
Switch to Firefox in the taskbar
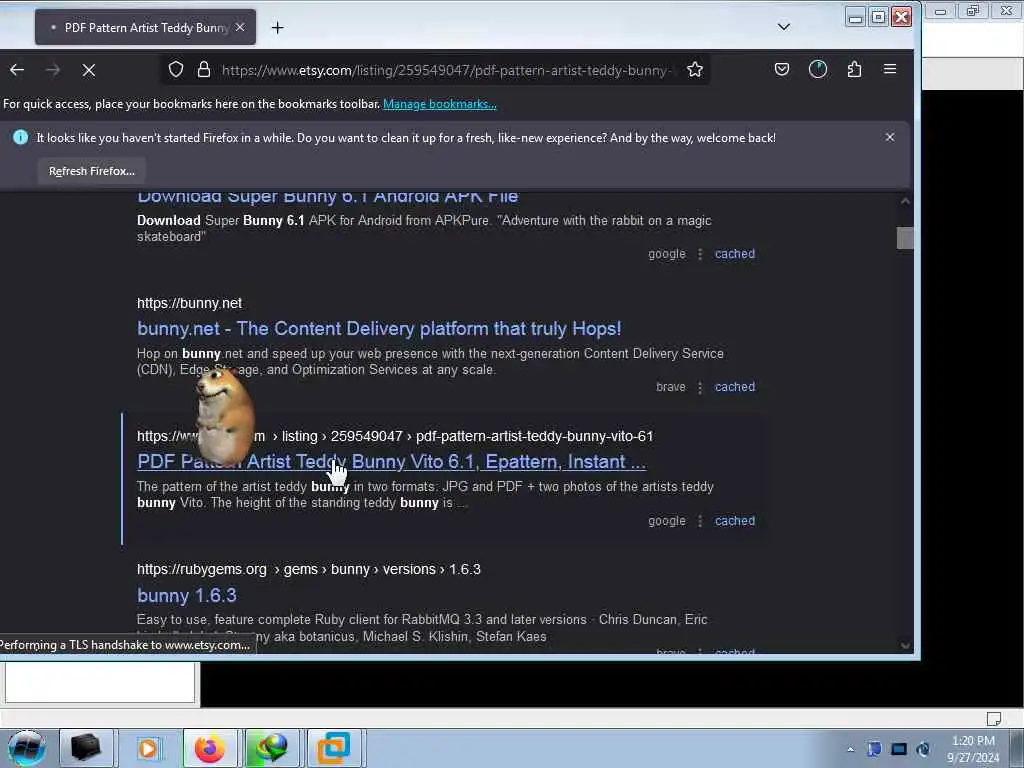pyautogui.click(x=210, y=748)
